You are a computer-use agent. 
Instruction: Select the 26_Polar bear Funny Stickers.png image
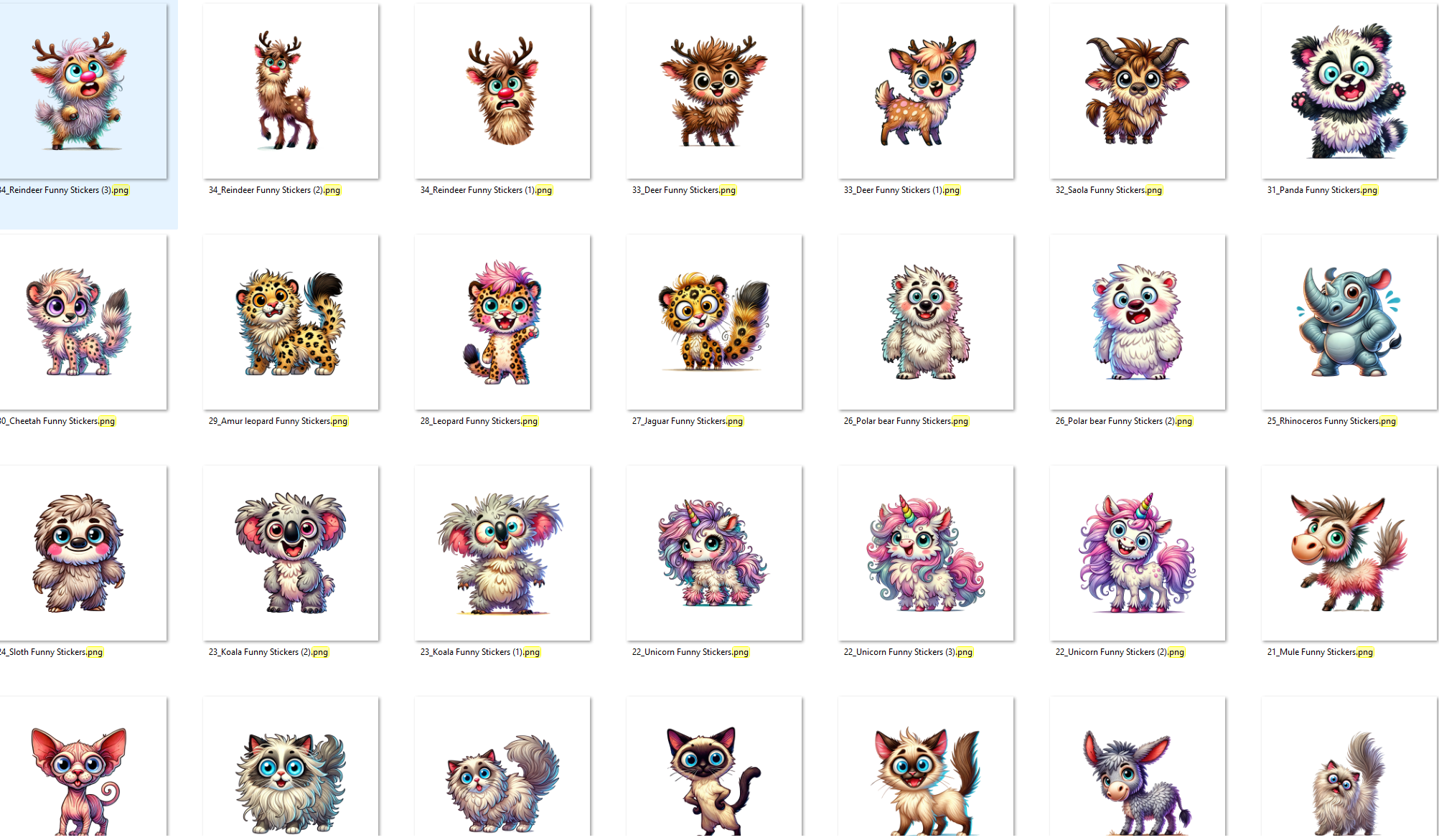pyautogui.click(x=926, y=322)
